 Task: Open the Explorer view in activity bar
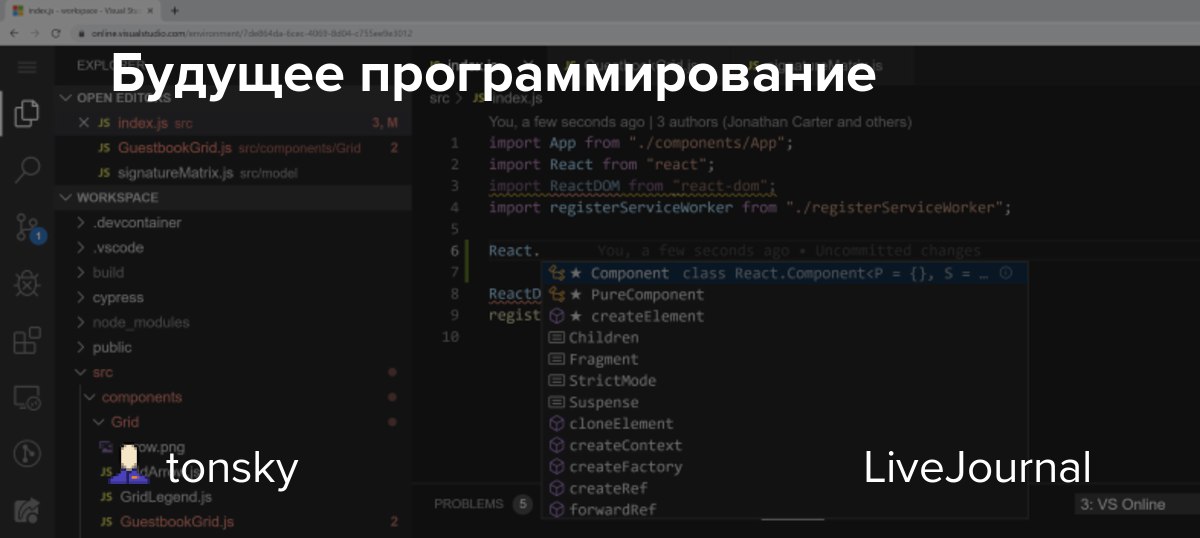pos(27,112)
